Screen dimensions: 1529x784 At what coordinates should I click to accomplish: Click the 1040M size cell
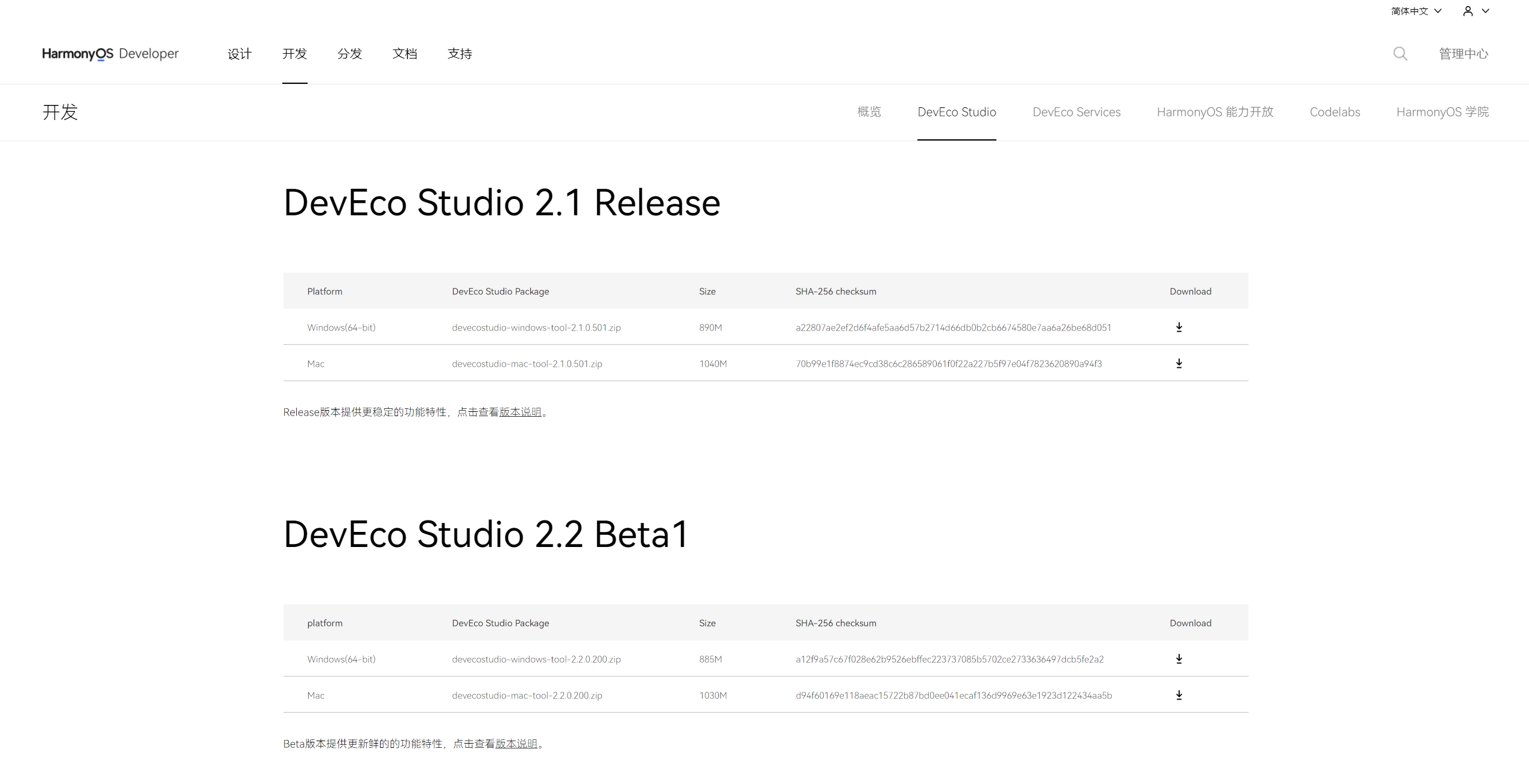(713, 364)
